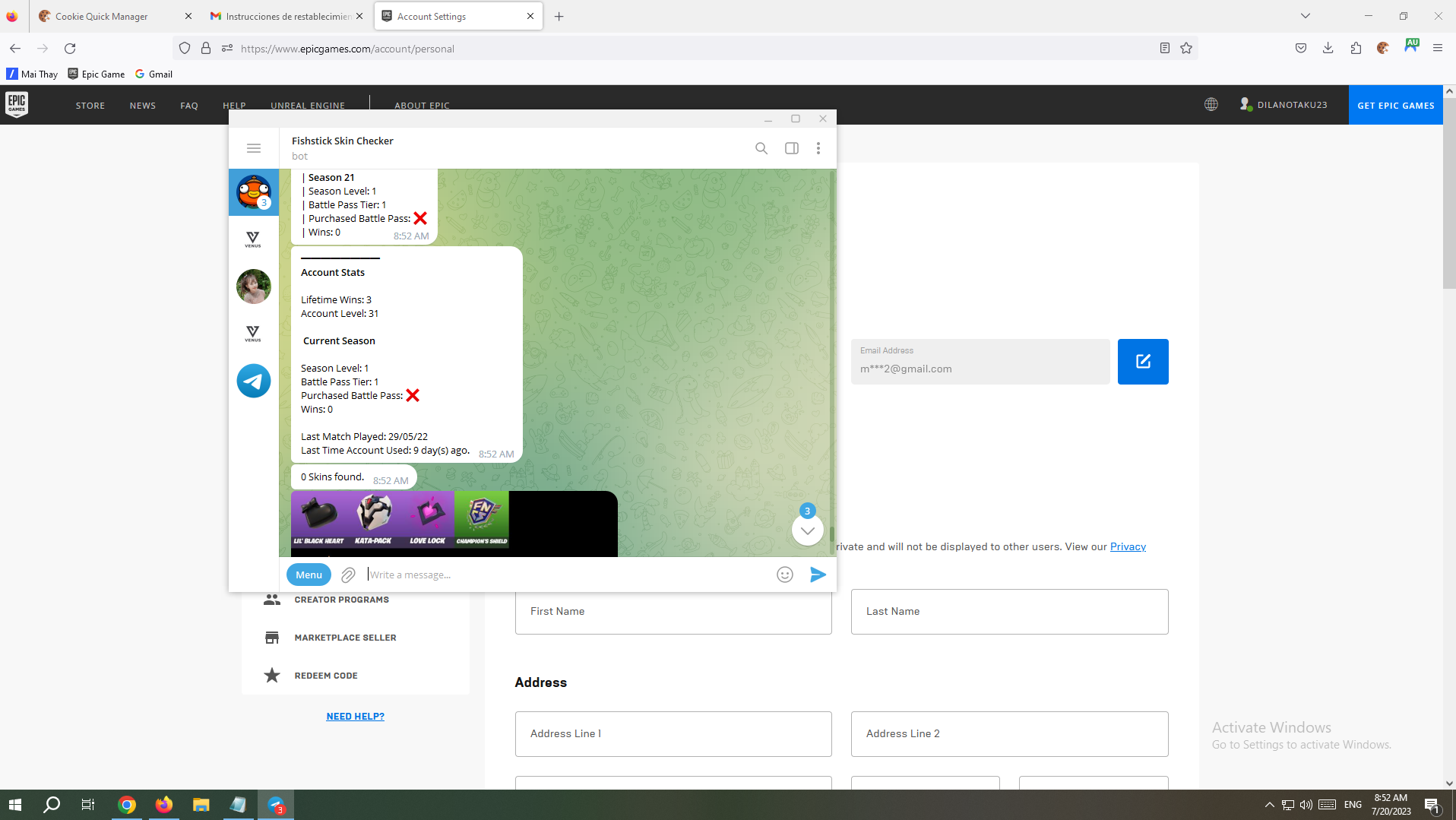This screenshot has height=820, width=1456.
Task: Open the Telegram logo chat in sidebar
Action: (253, 381)
